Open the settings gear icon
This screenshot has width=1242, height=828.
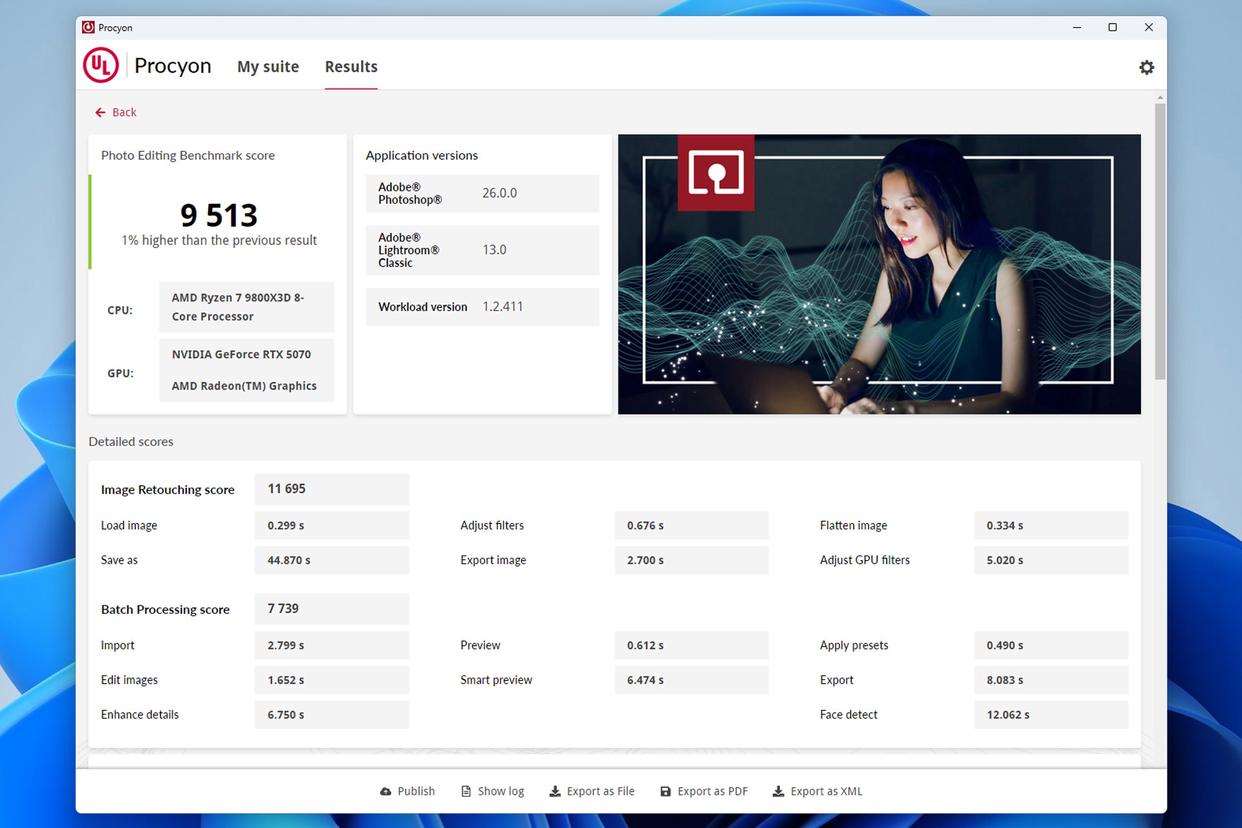click(x=1146, y=67)
